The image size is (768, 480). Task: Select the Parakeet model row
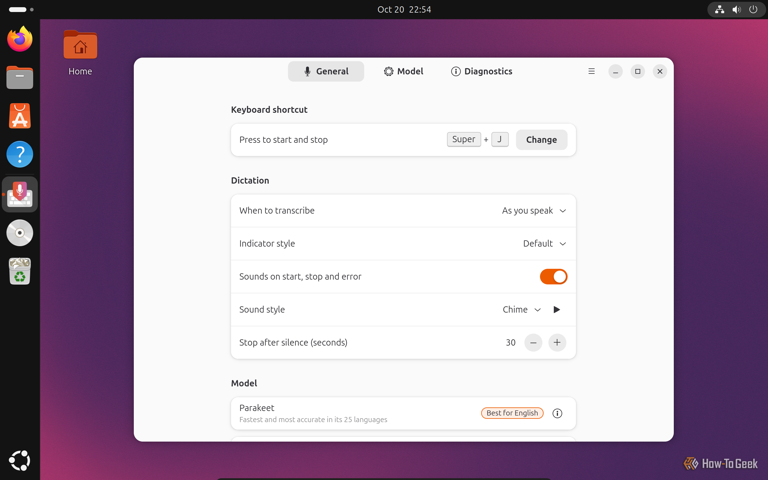[x=403, y=413]
